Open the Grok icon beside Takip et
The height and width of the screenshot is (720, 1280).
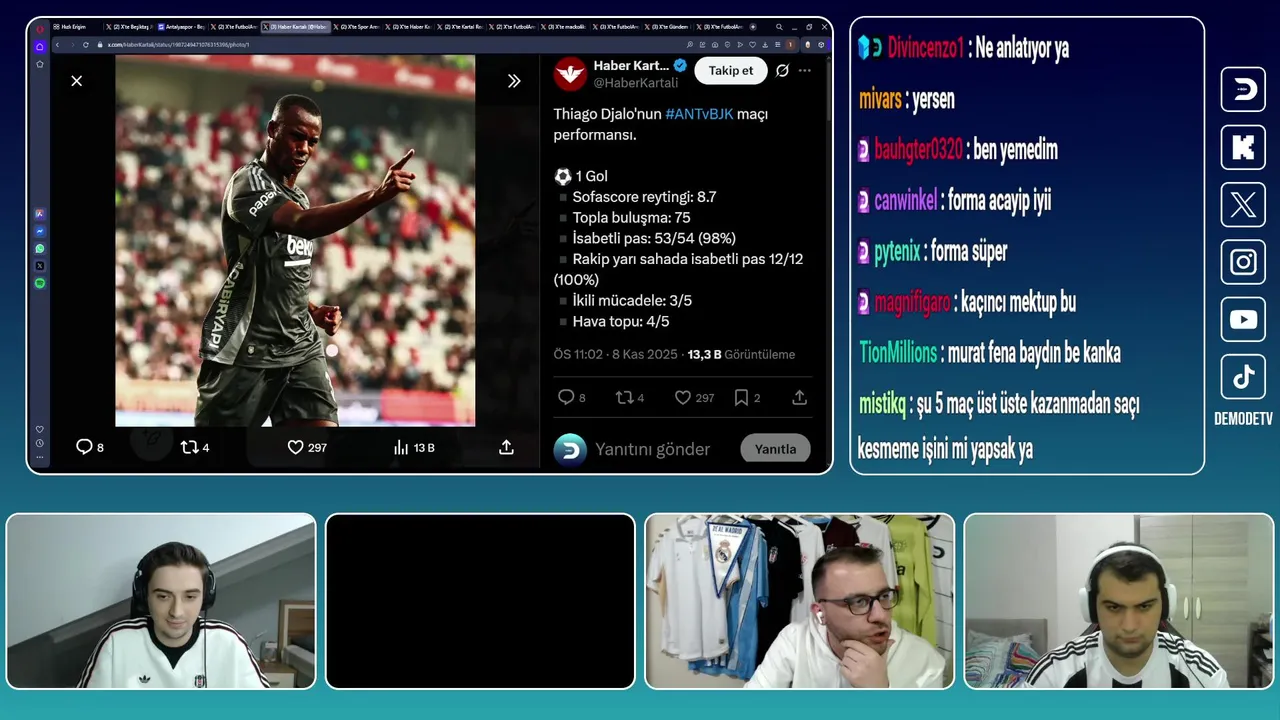(782, 70)
